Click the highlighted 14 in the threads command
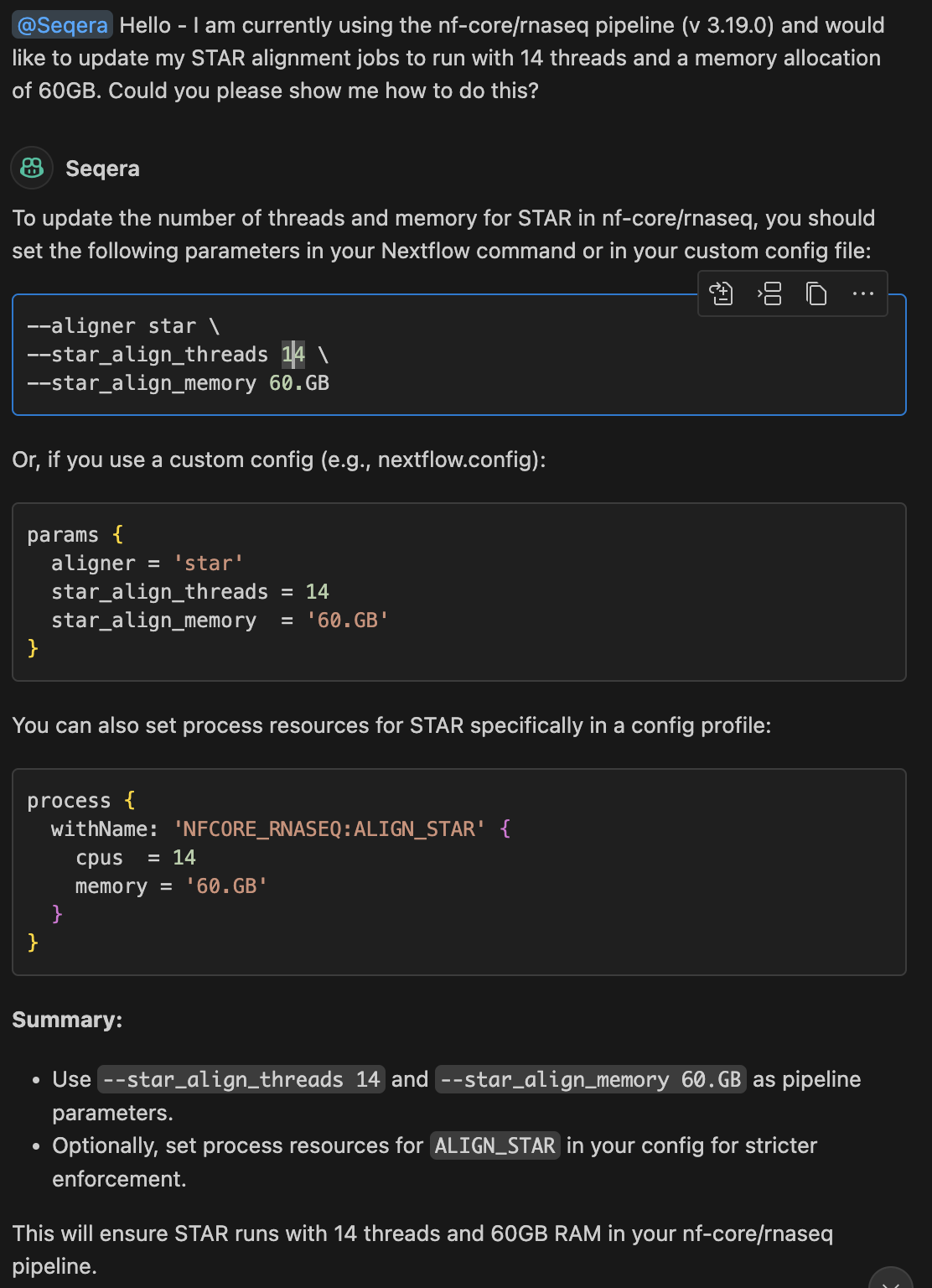The image size is (932, 1288). pos(293,355)
